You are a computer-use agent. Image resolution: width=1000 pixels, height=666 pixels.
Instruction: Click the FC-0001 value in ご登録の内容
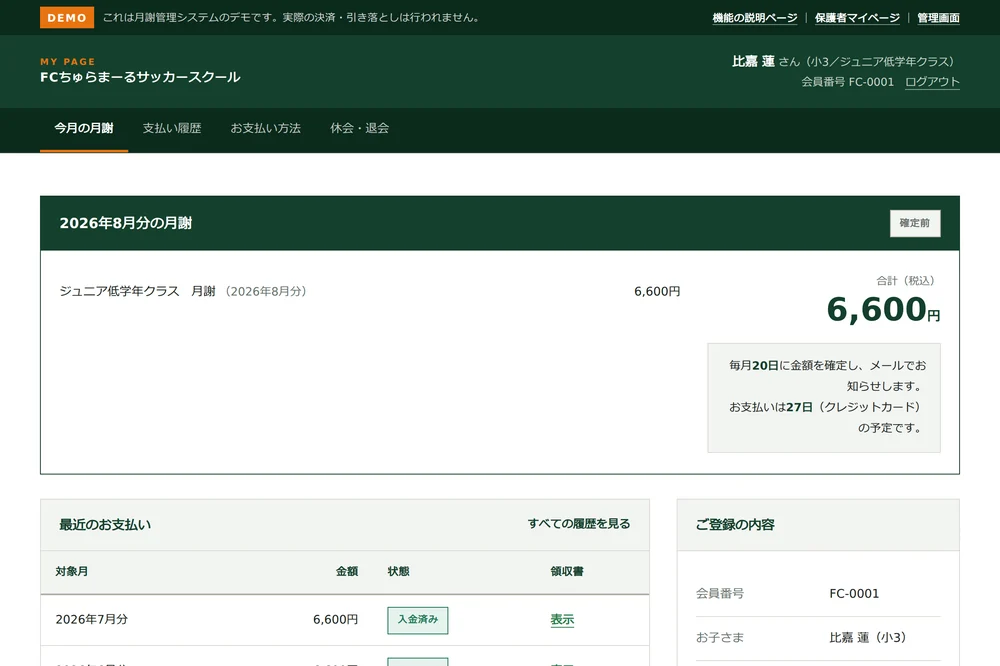(x=854, y=594)
